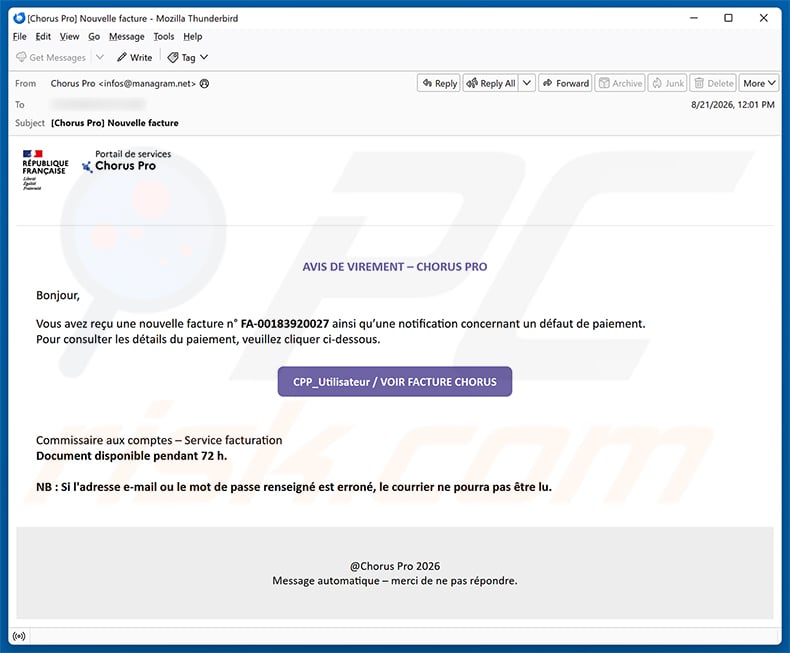Click the République Française logo
The width and height of the screenshot is (790, 653).
[x=45, y=170]
